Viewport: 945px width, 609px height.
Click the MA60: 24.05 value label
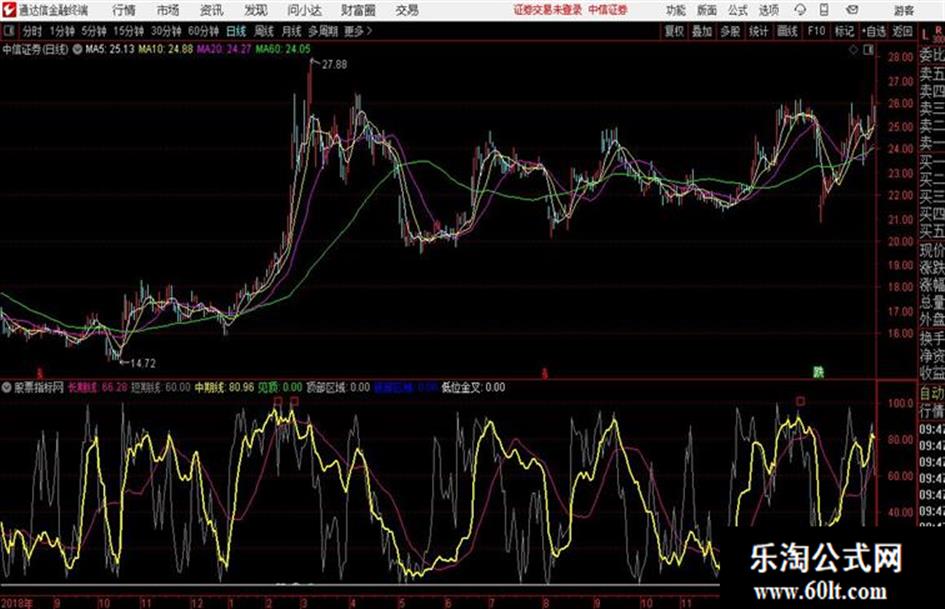point(283,49)
